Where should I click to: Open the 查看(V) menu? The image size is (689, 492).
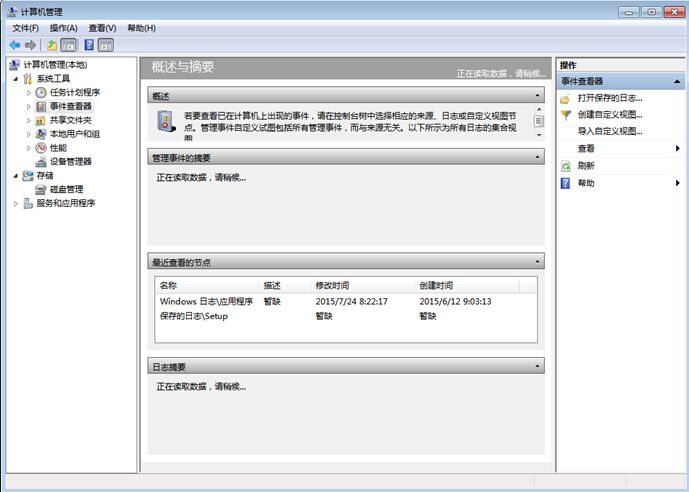click(102, 28)
